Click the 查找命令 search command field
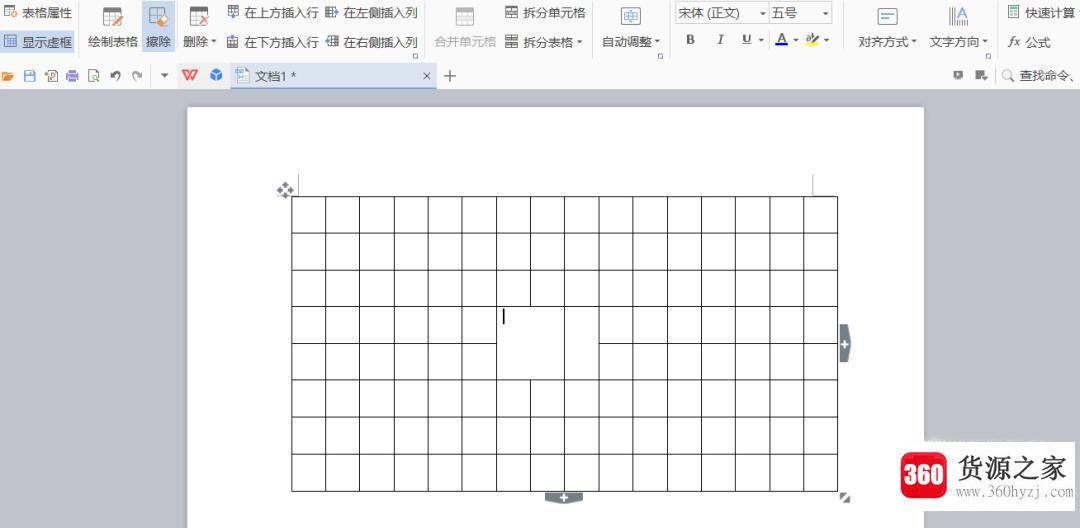1080x528 pixels. coord(1039,76)
